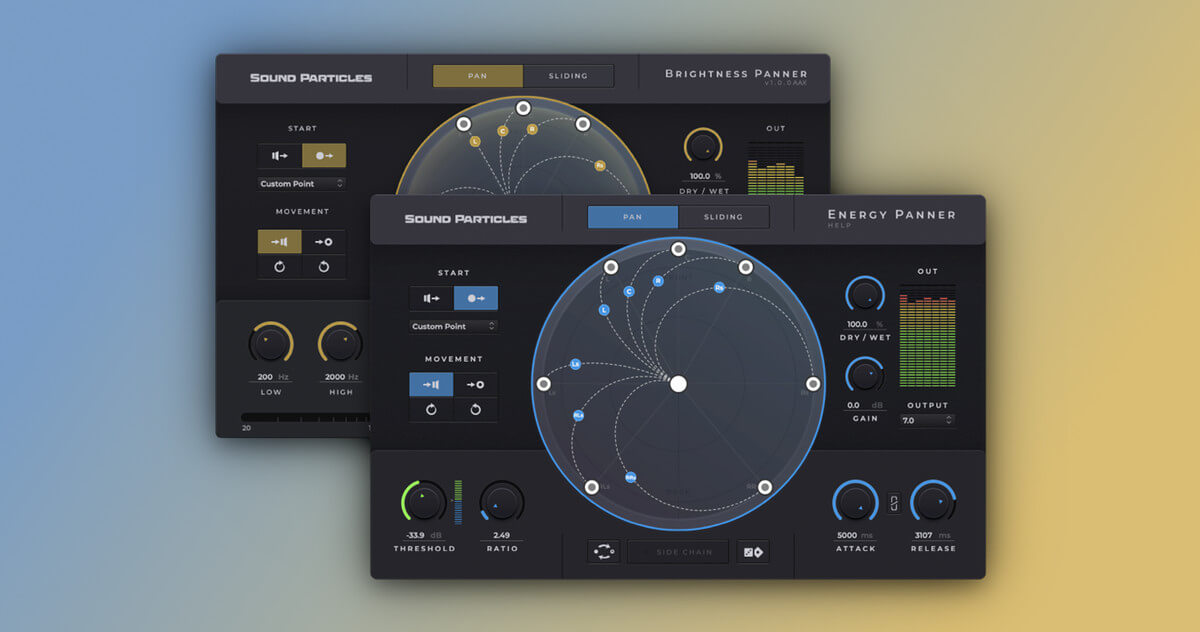Switch to Sliding tab in Energy Panner
Image resolution: width=1200 pixels, height=632 pixels.
tap(723, 217)
